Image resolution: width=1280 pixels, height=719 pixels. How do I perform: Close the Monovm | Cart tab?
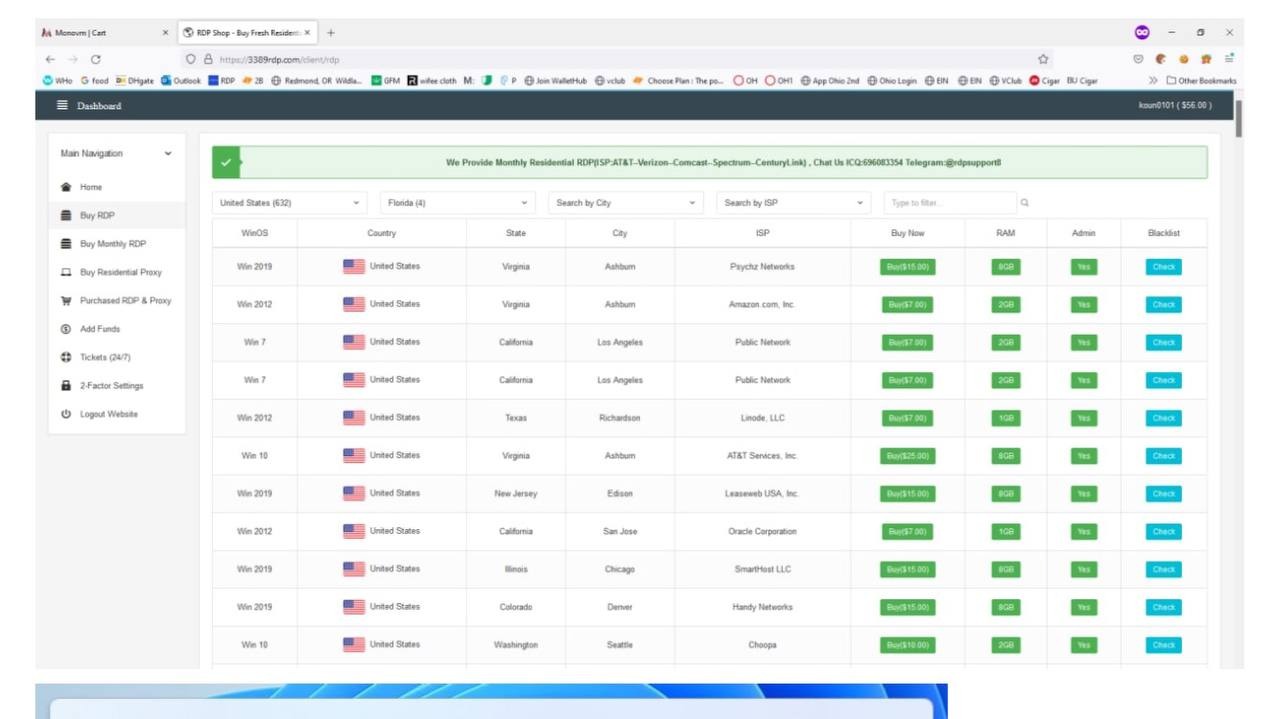165,32
